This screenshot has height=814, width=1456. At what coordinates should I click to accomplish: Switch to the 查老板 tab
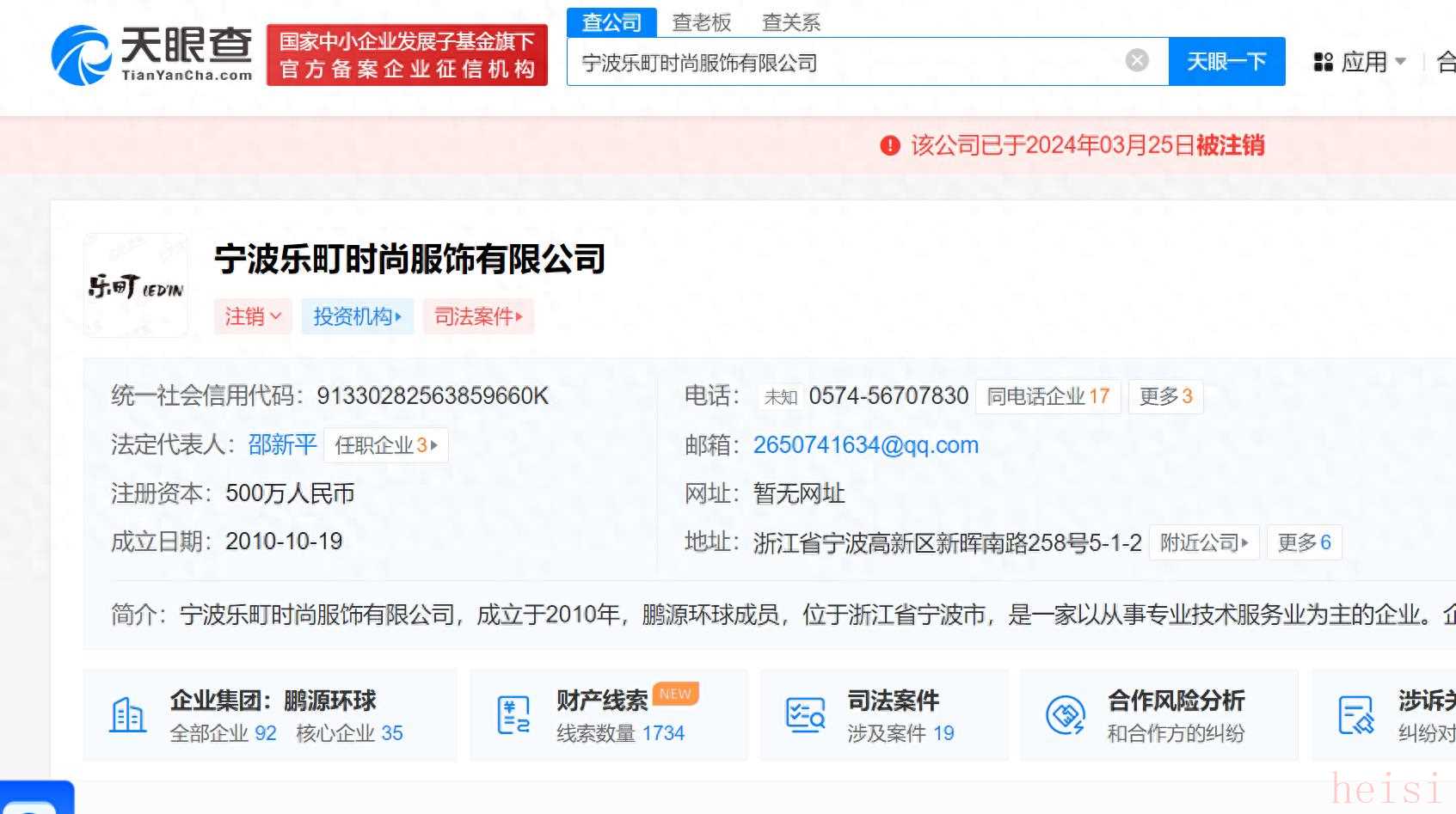pos(701,22)
